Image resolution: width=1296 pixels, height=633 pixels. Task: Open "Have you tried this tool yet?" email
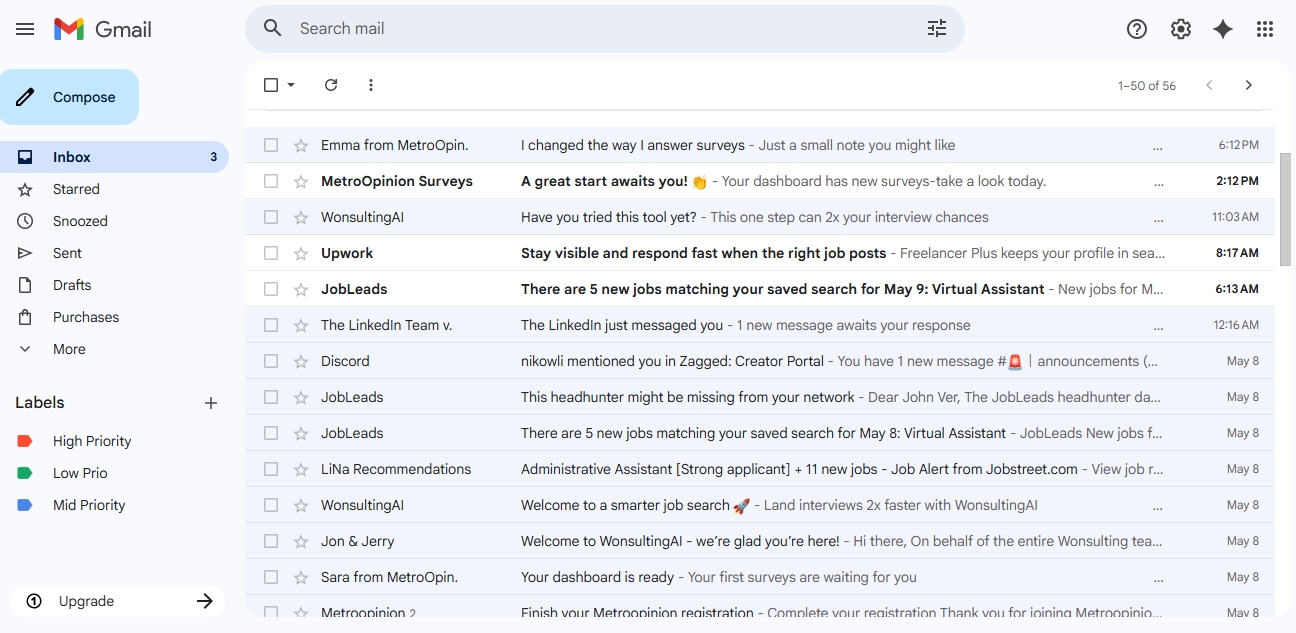pos(760,217)
